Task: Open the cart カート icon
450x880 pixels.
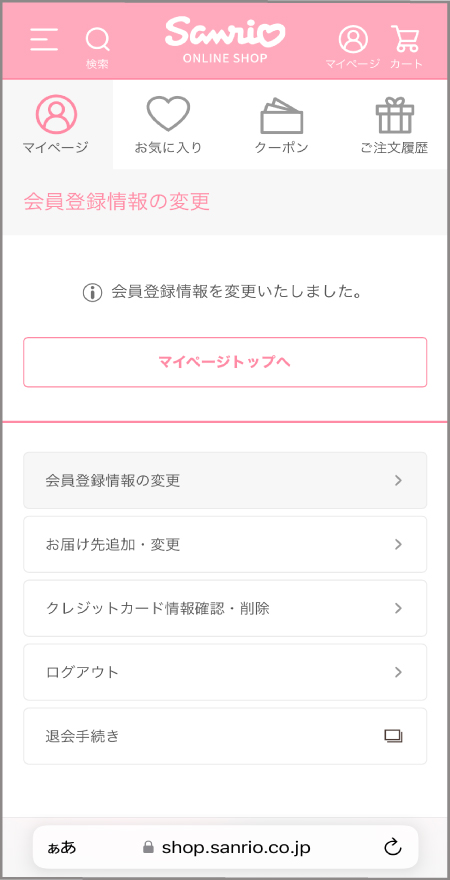Action: coord(406,40)
